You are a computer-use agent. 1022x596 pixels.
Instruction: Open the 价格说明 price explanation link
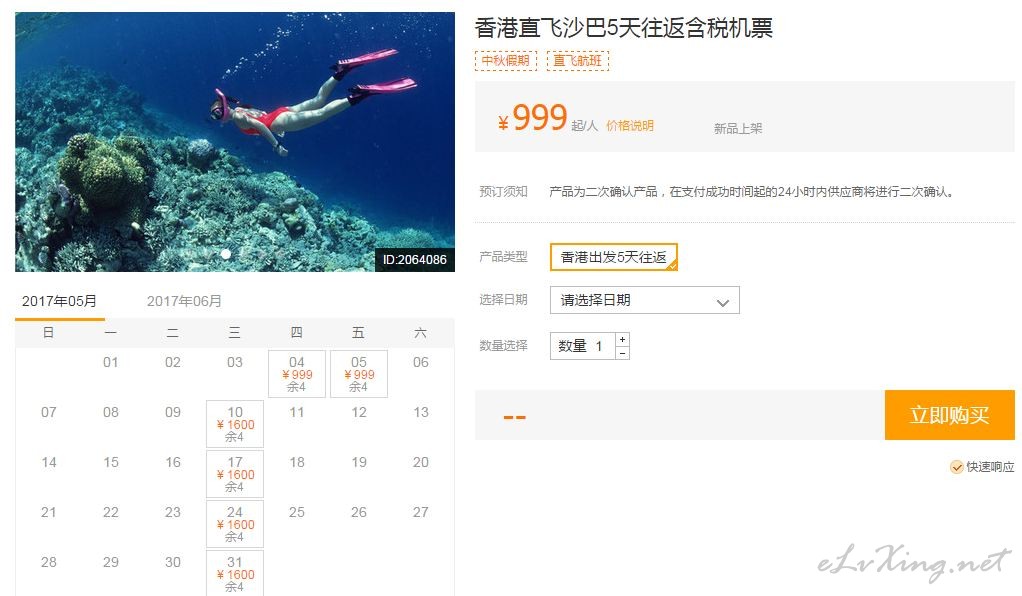click(630, 126)
